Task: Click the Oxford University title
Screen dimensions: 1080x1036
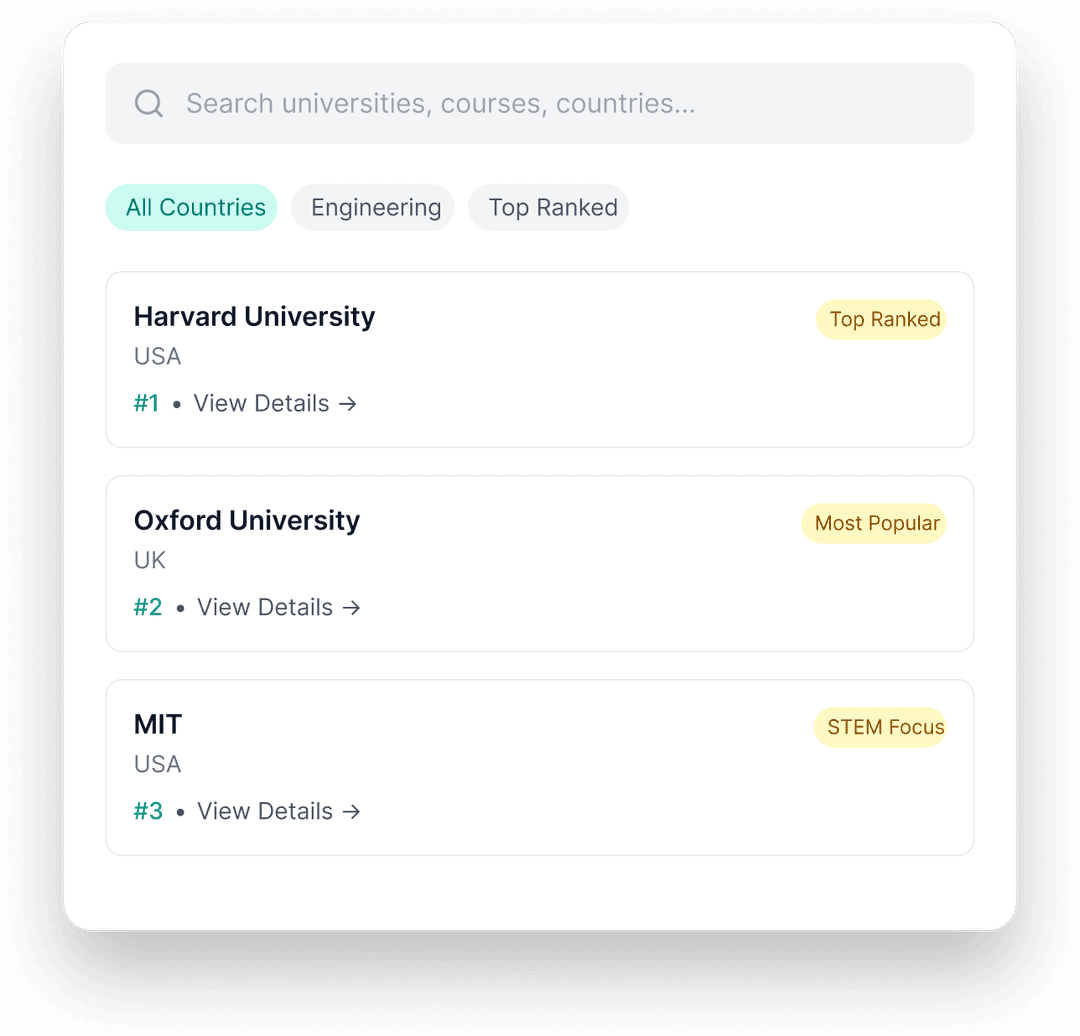Action: point(247,520)
